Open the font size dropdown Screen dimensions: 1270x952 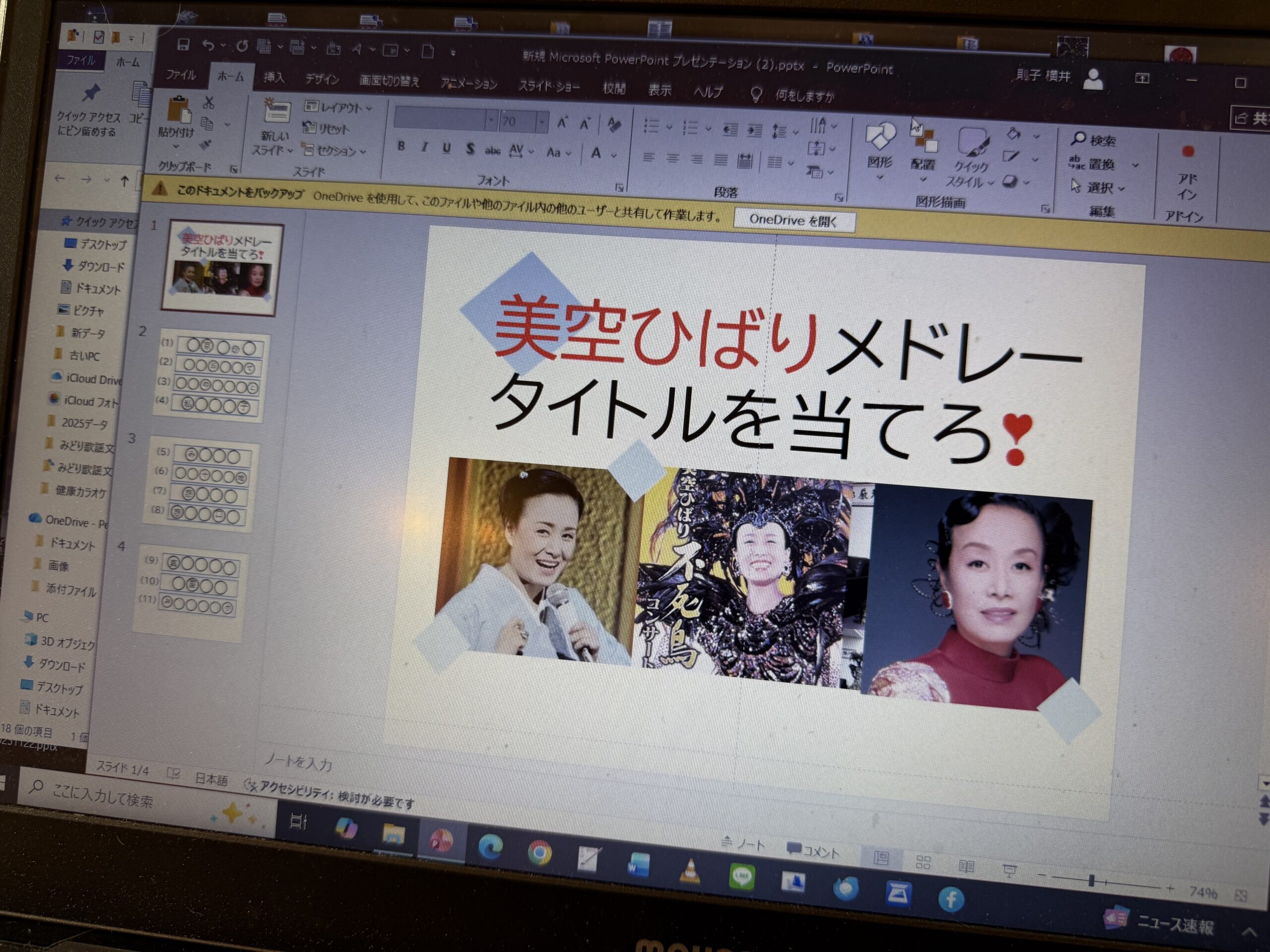[x=541, y=122]
